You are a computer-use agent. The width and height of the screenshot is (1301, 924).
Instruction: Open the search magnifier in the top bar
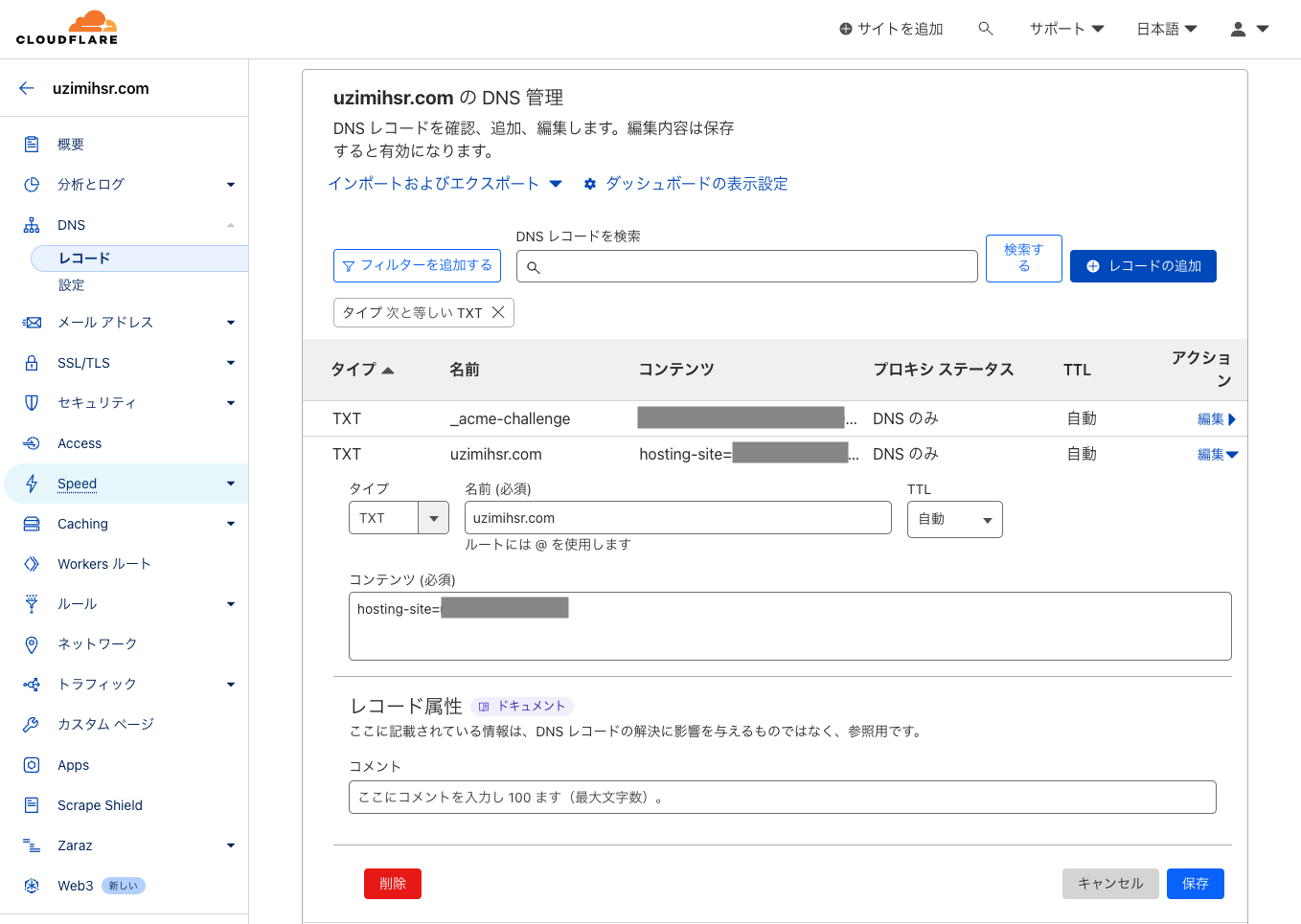pos(985,29)
